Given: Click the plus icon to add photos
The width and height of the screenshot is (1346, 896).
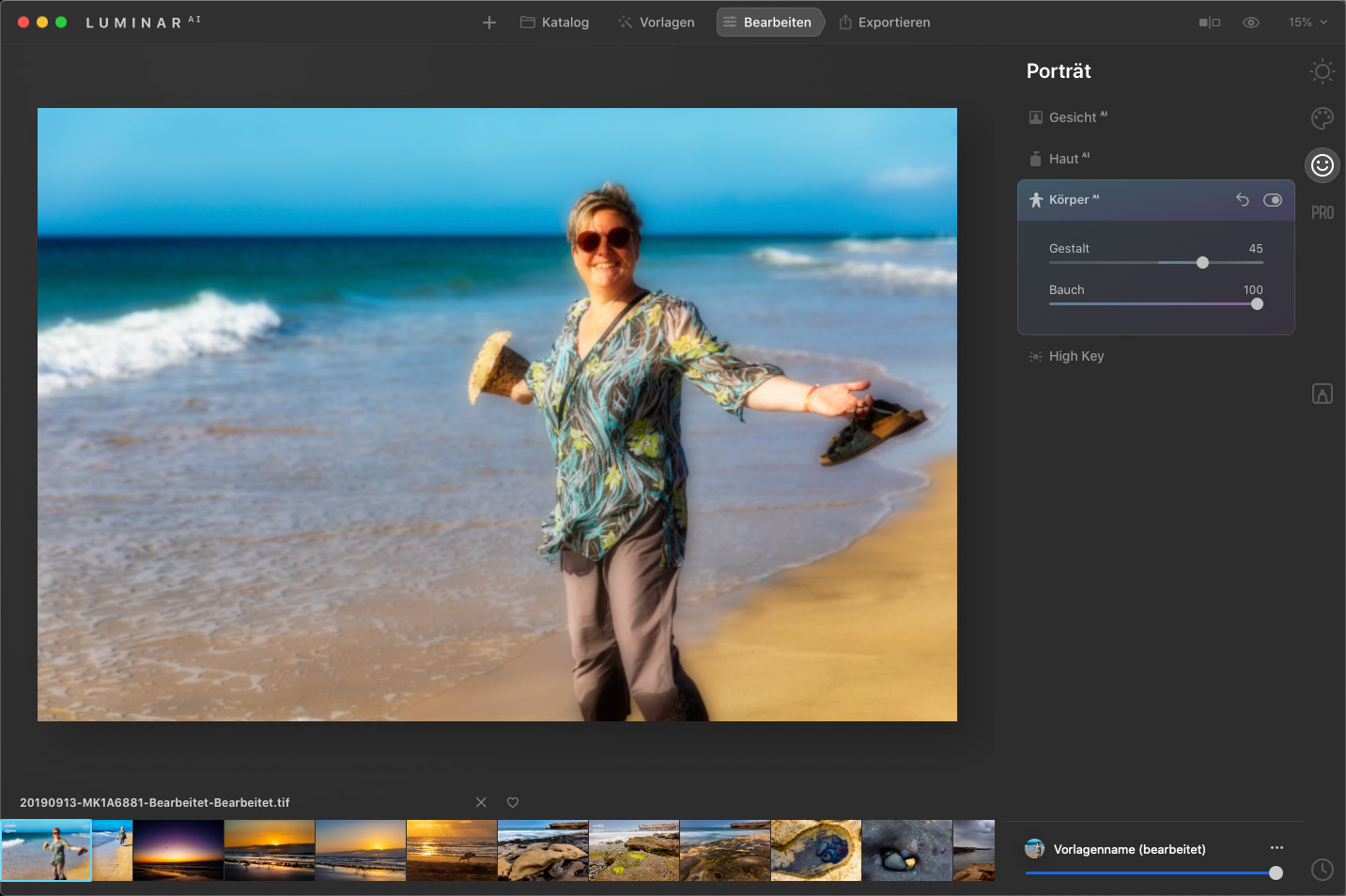Looking at the screenshot, I should point(489,23).
